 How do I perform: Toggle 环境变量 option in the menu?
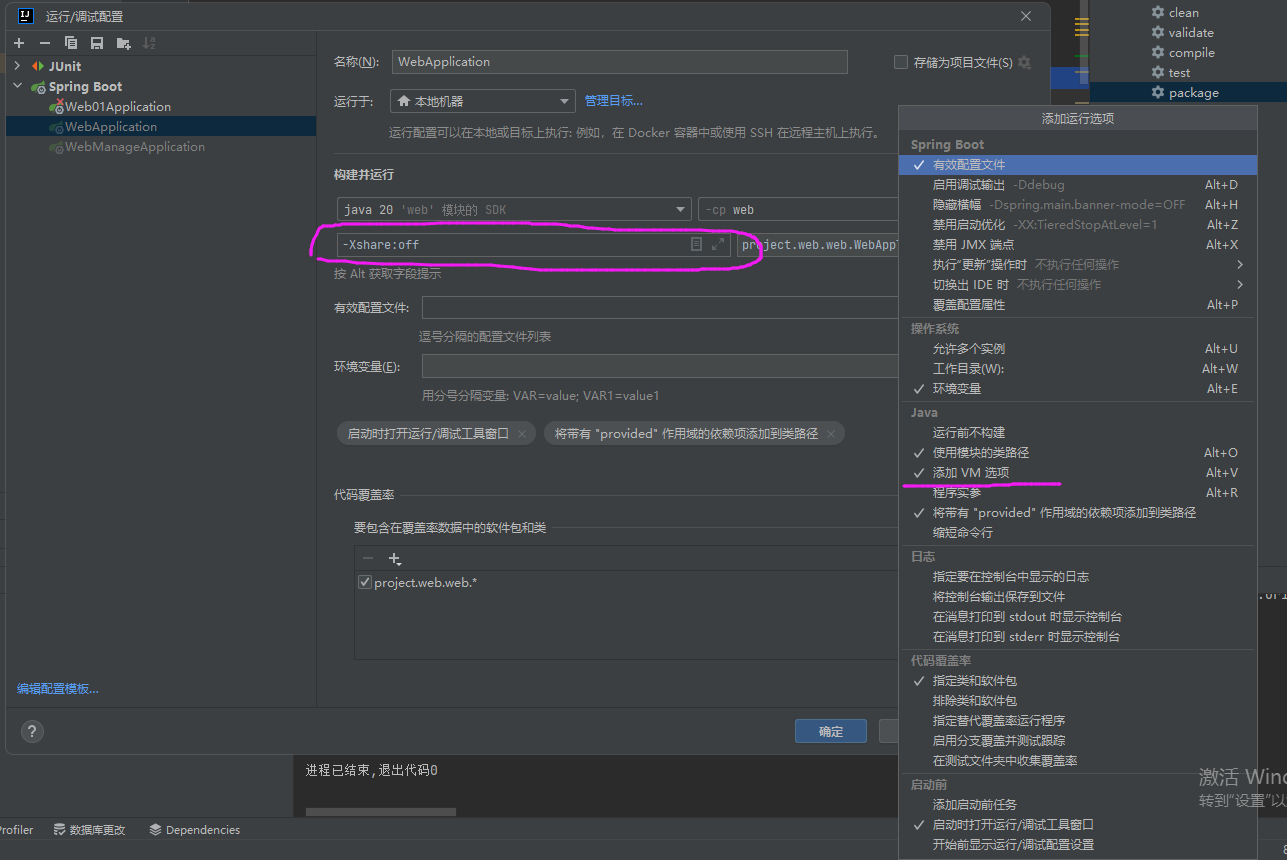(1078, 389)
